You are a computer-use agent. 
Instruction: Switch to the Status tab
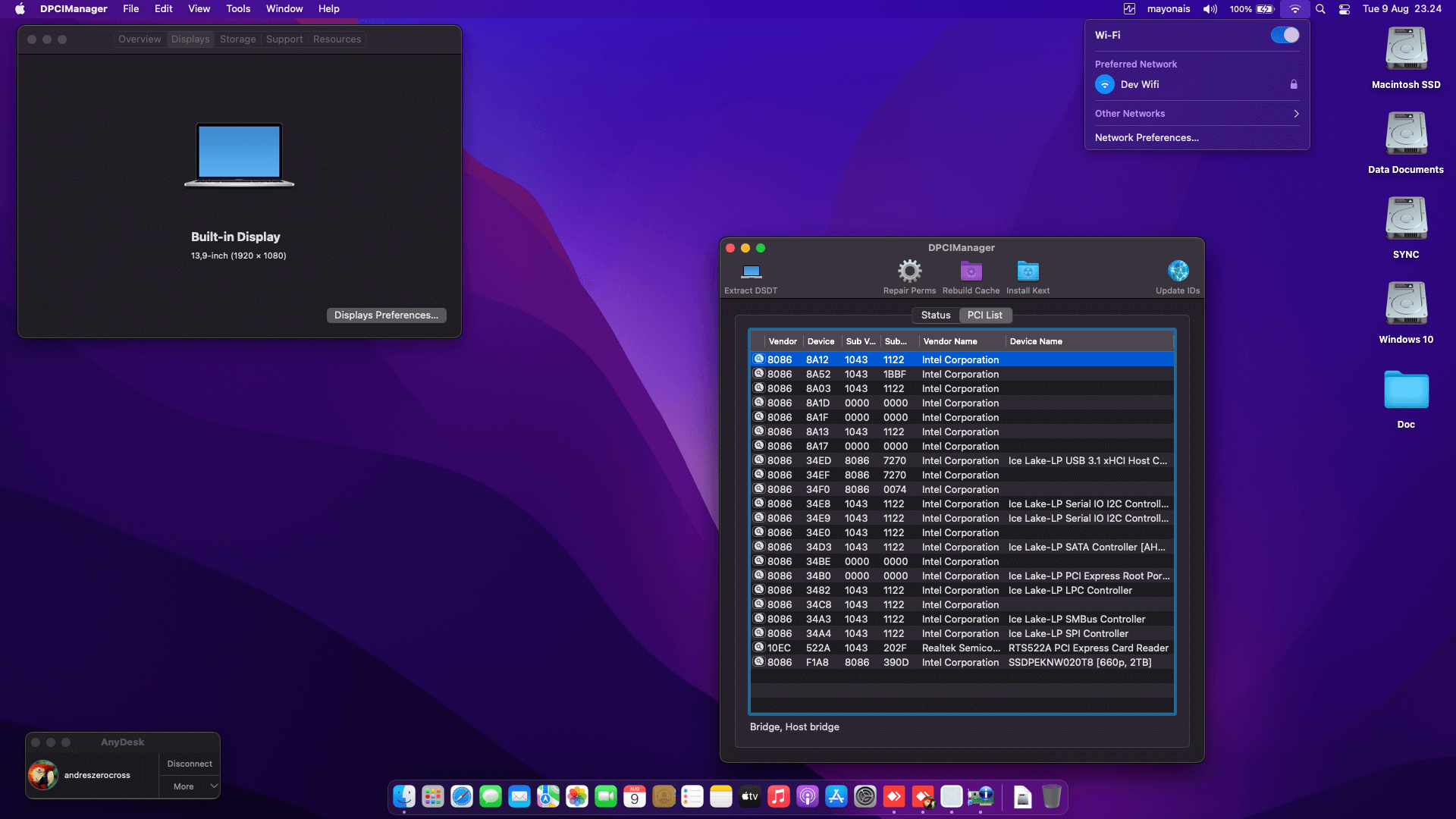click(x=935, y=315)
